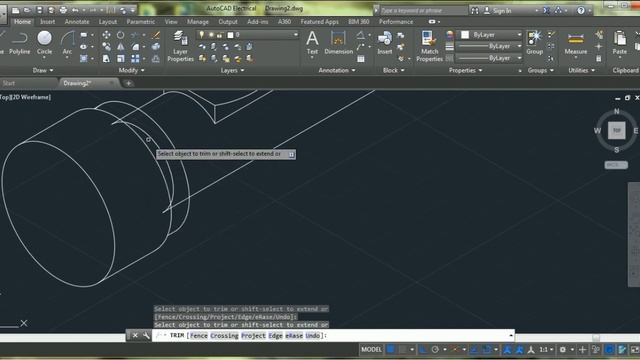Click the Group tool
This screenshot has height=360, width=640.
pyautogui.click(x=534, y=43)
